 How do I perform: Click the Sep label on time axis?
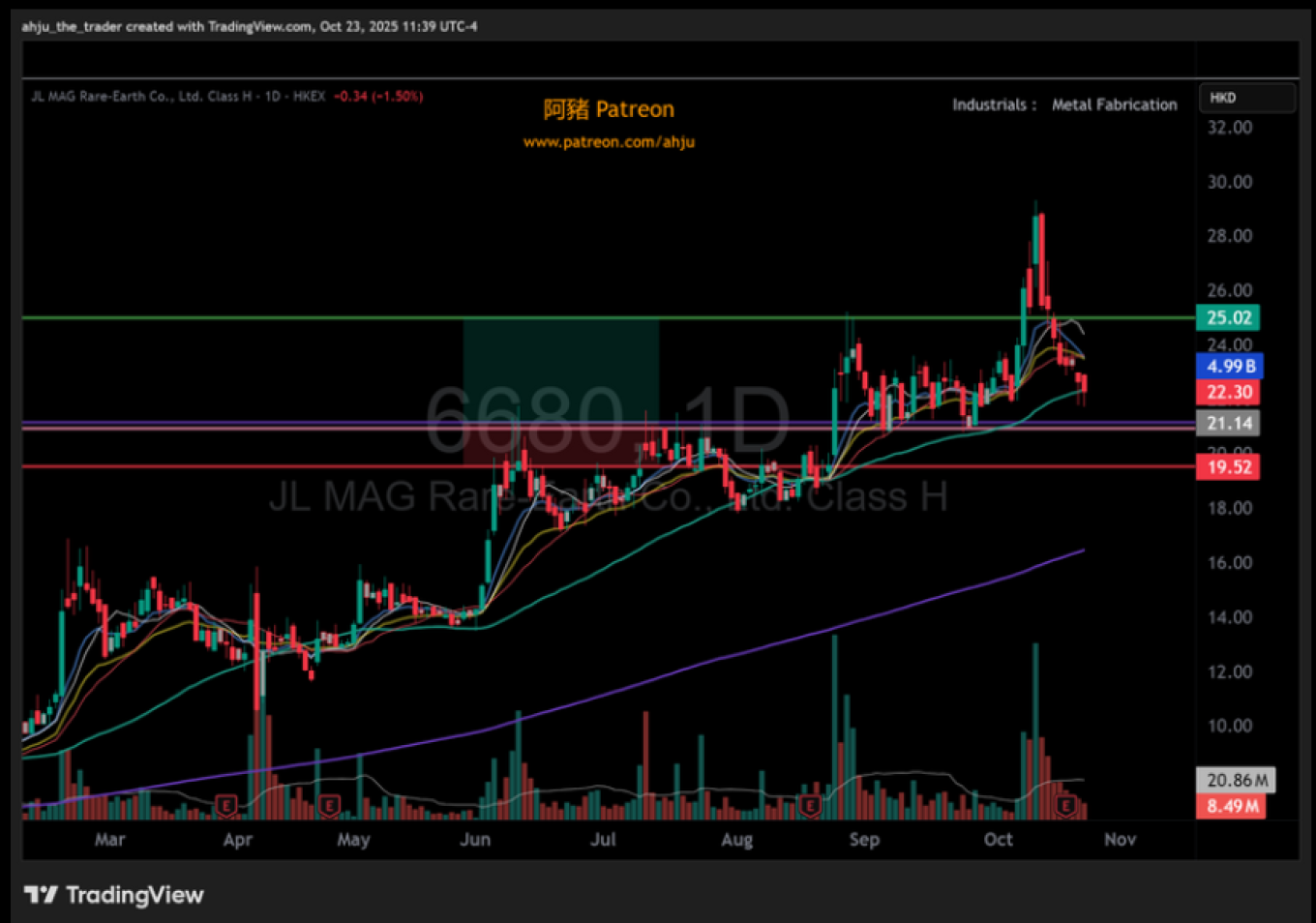coord(864,840)
